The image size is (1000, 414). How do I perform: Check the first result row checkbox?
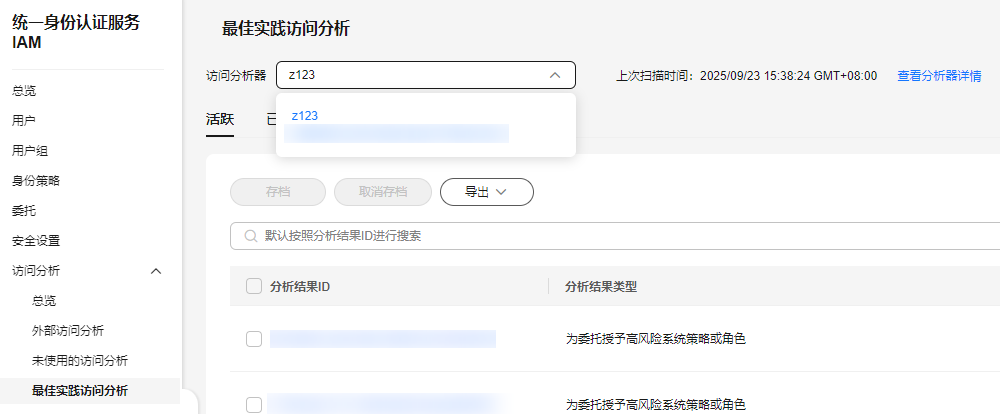254,339
